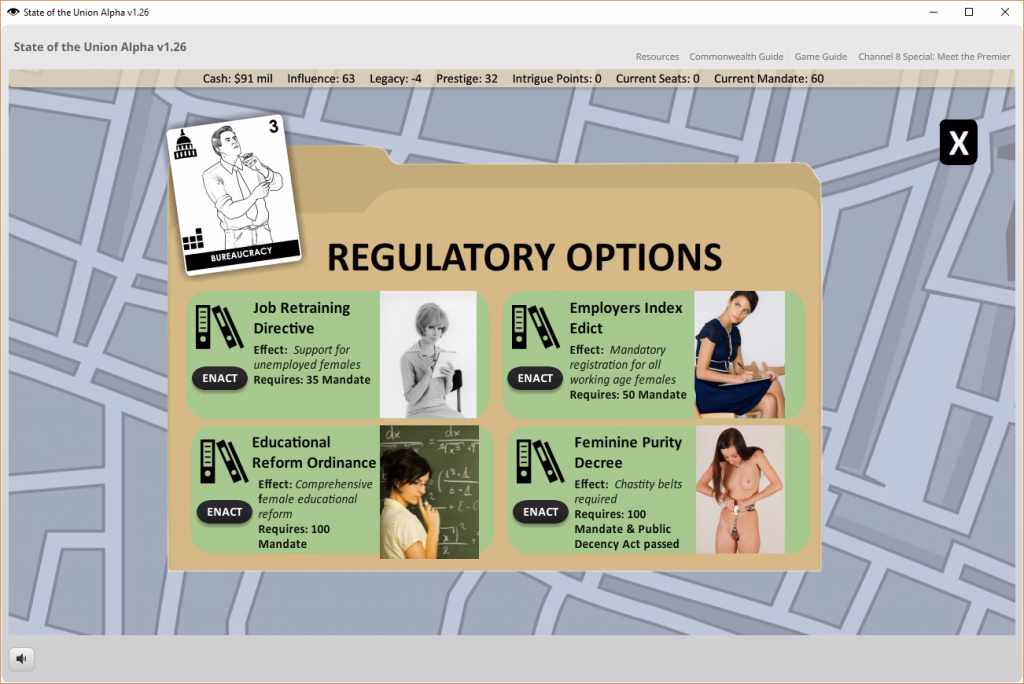Click the stacked blocks icon on Bureaucracy card
Image resolution: width=1024 pixels, height=684 pixels.
[193, 239]
